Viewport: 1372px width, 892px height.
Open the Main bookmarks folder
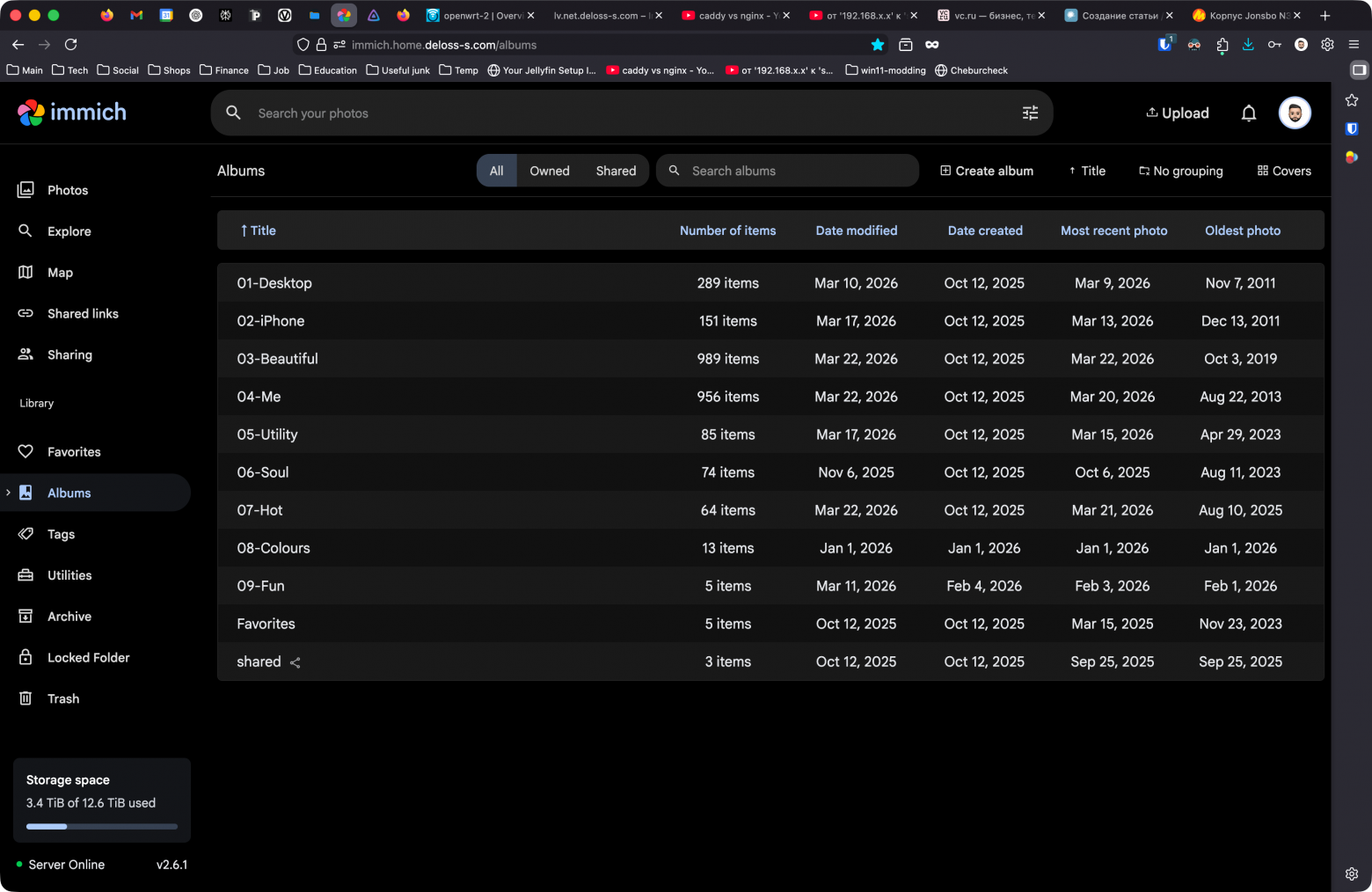pyautogui.click(x=25, y=70)
